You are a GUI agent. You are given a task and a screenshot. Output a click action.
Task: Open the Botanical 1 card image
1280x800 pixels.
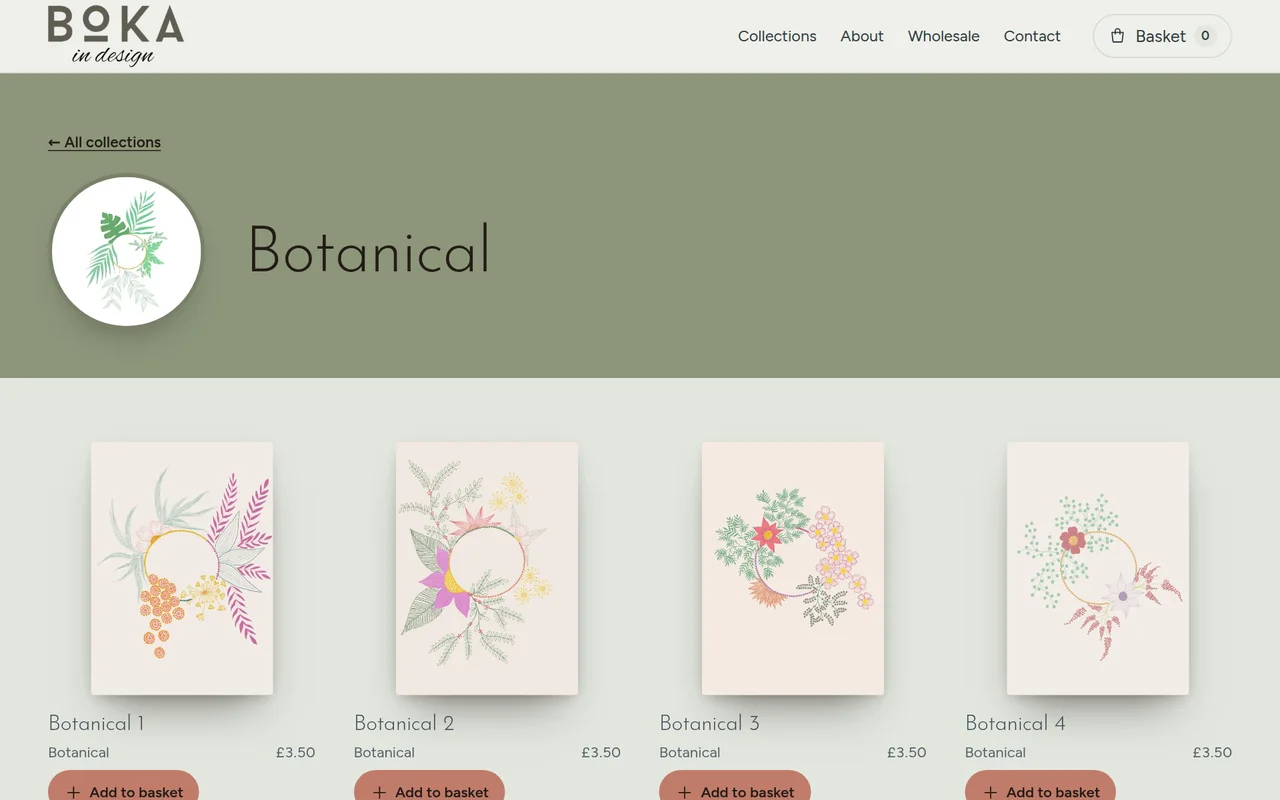click(x=182, y=568)
